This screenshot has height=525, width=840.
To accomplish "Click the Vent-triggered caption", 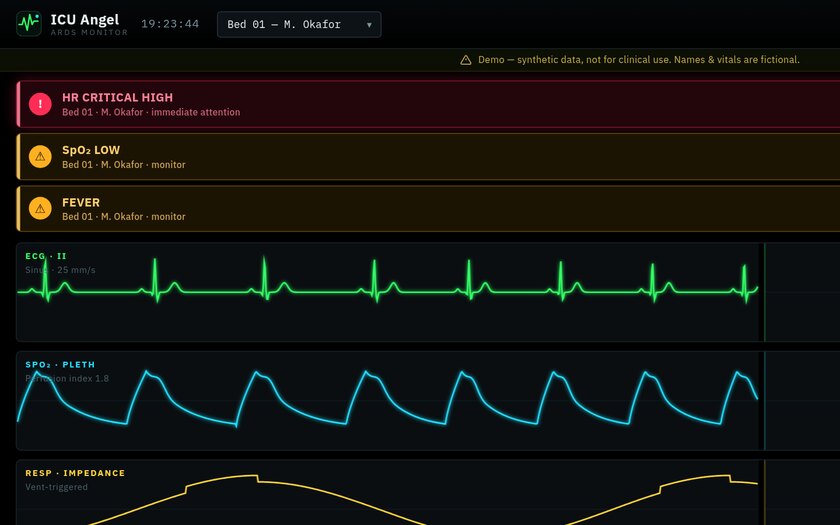I will (x=56, y=487).
